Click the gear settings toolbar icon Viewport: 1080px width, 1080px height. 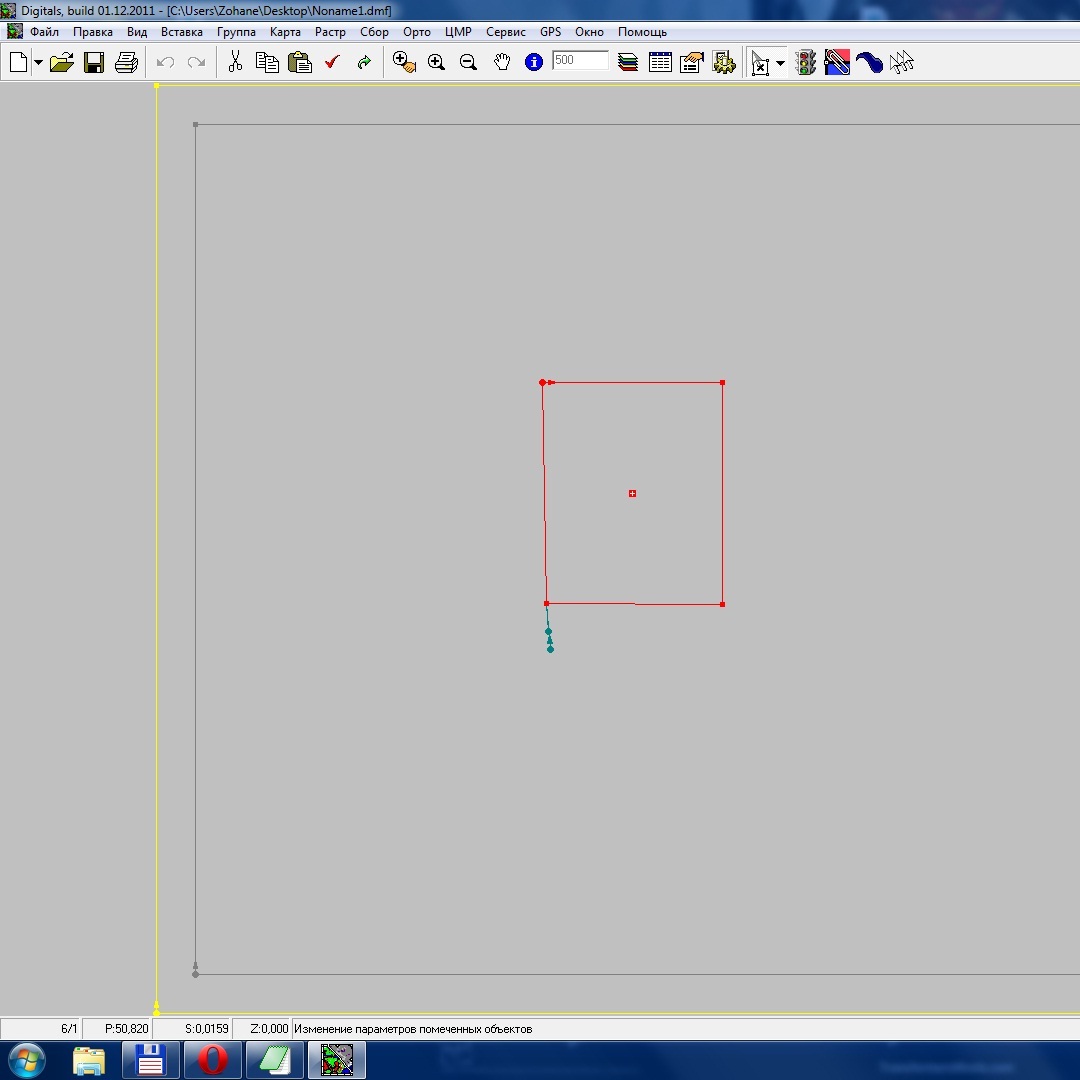pyautogui.click(x=724, y=62)
